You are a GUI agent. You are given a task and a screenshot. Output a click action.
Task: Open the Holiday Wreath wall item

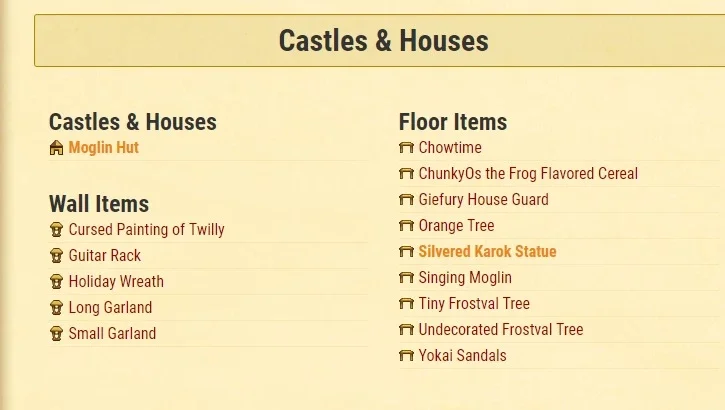(116, 281)
